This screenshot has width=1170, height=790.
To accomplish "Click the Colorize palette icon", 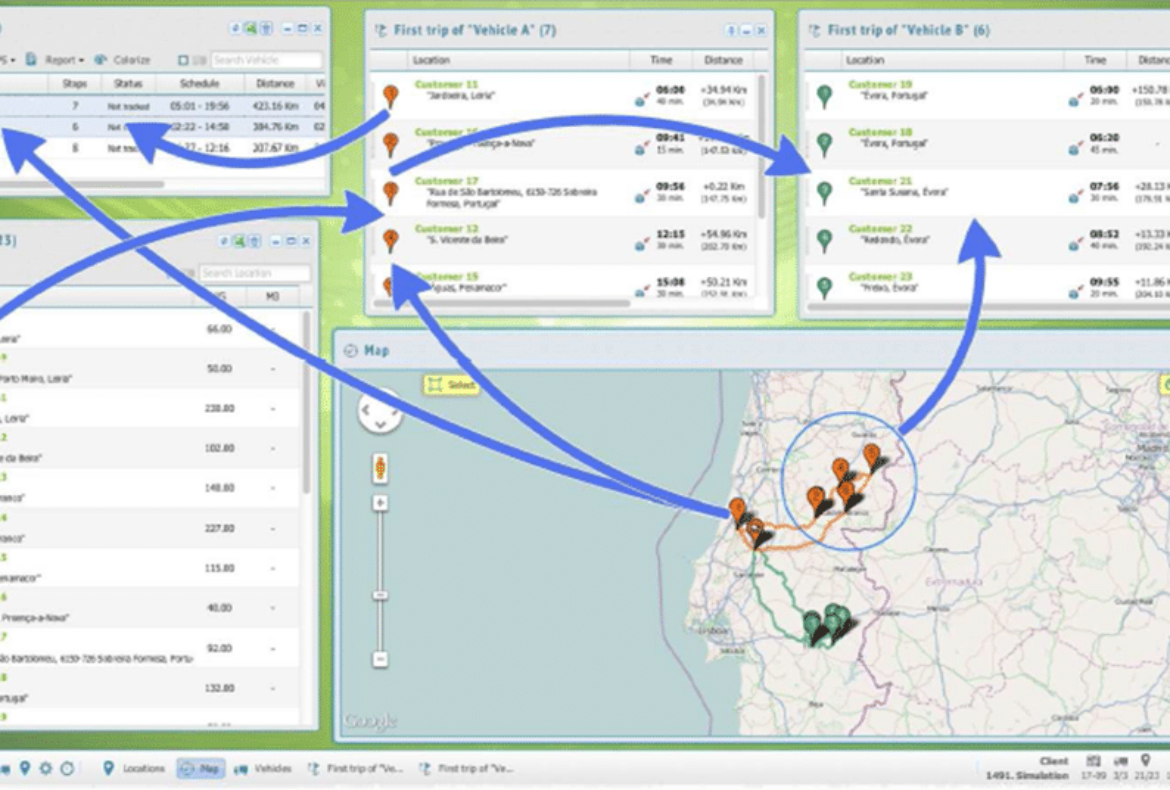I will 101,60.
